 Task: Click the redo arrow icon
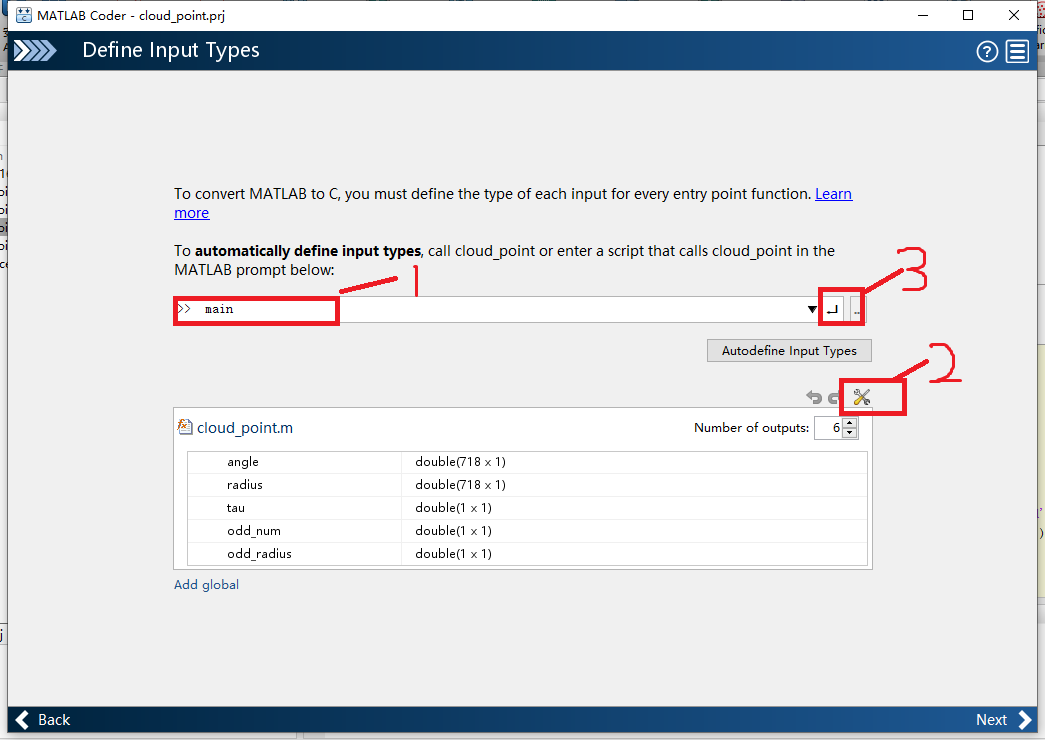click(833, 398)
